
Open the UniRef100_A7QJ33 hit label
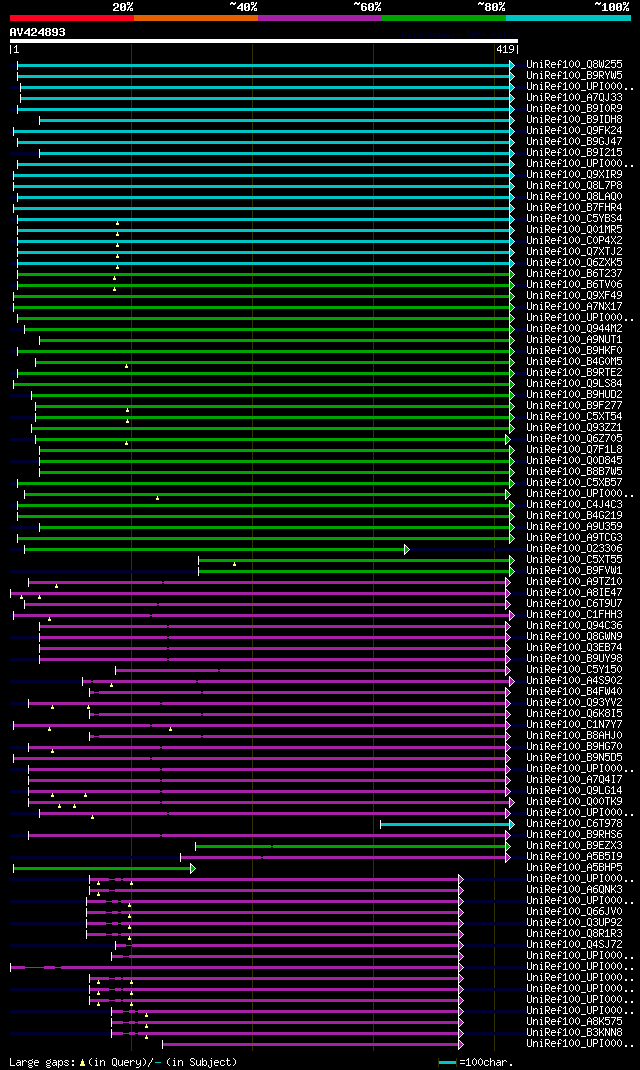574,98
